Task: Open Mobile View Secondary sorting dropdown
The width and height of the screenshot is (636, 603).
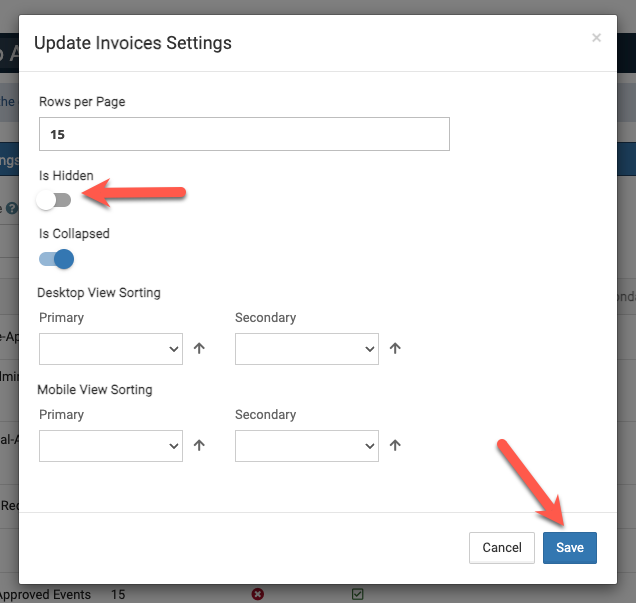Action: tap(306, 445)
